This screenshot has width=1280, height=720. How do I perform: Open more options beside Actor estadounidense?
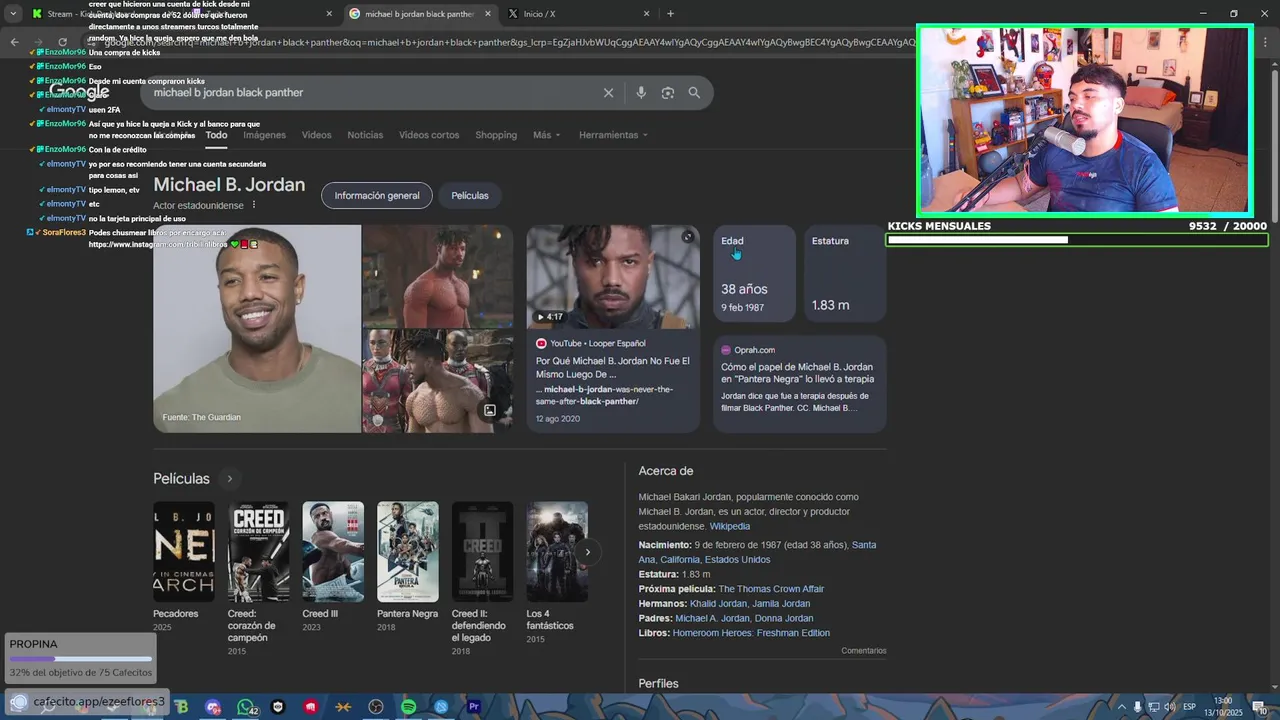click(x=254, y=205)
